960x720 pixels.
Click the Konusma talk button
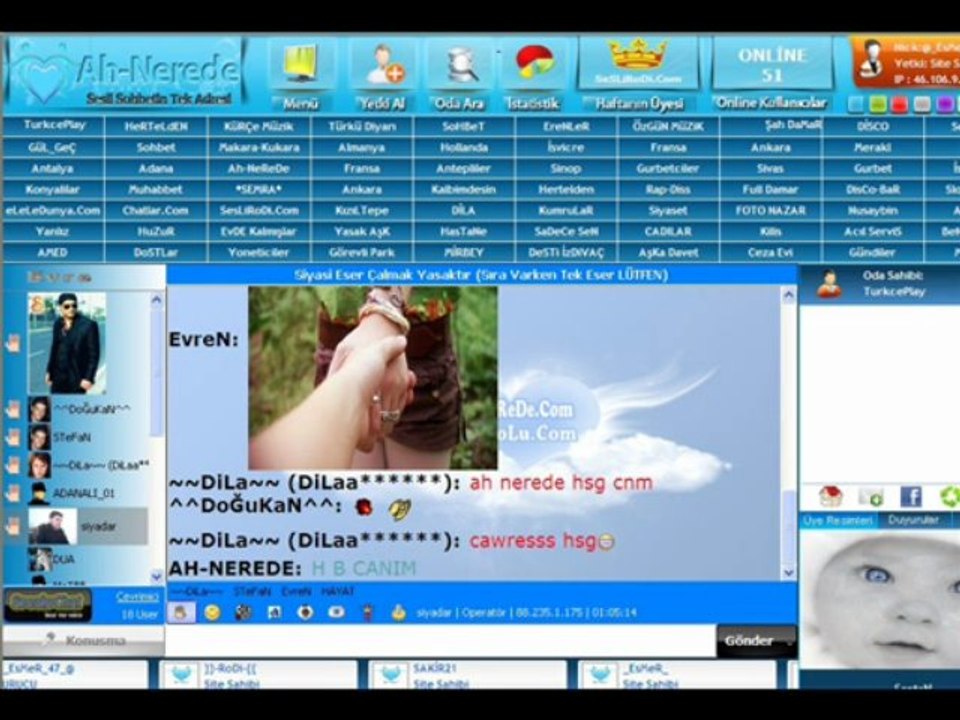click(x=84, y=640)
